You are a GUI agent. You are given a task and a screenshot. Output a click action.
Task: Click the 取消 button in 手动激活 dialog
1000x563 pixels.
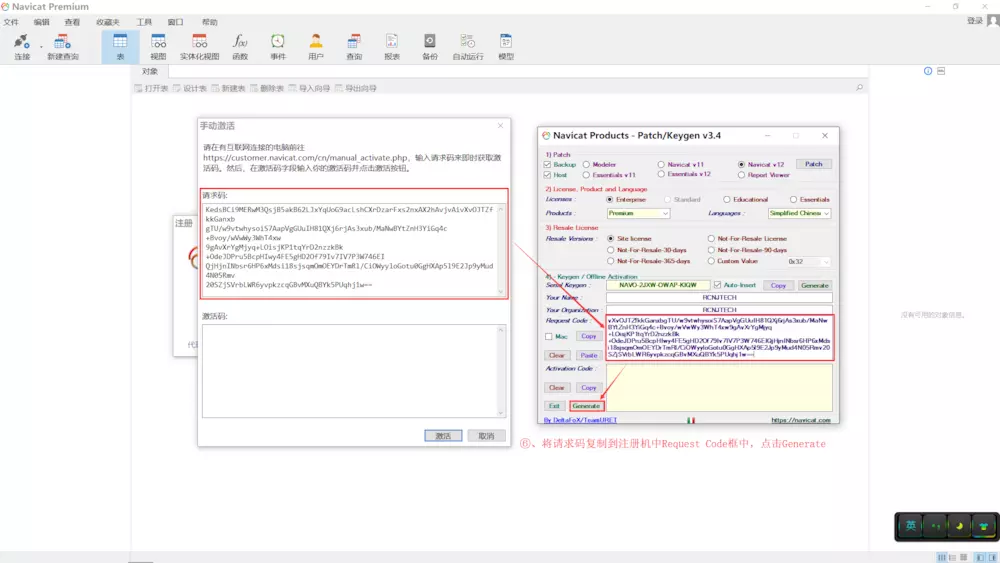click(486, 435)
